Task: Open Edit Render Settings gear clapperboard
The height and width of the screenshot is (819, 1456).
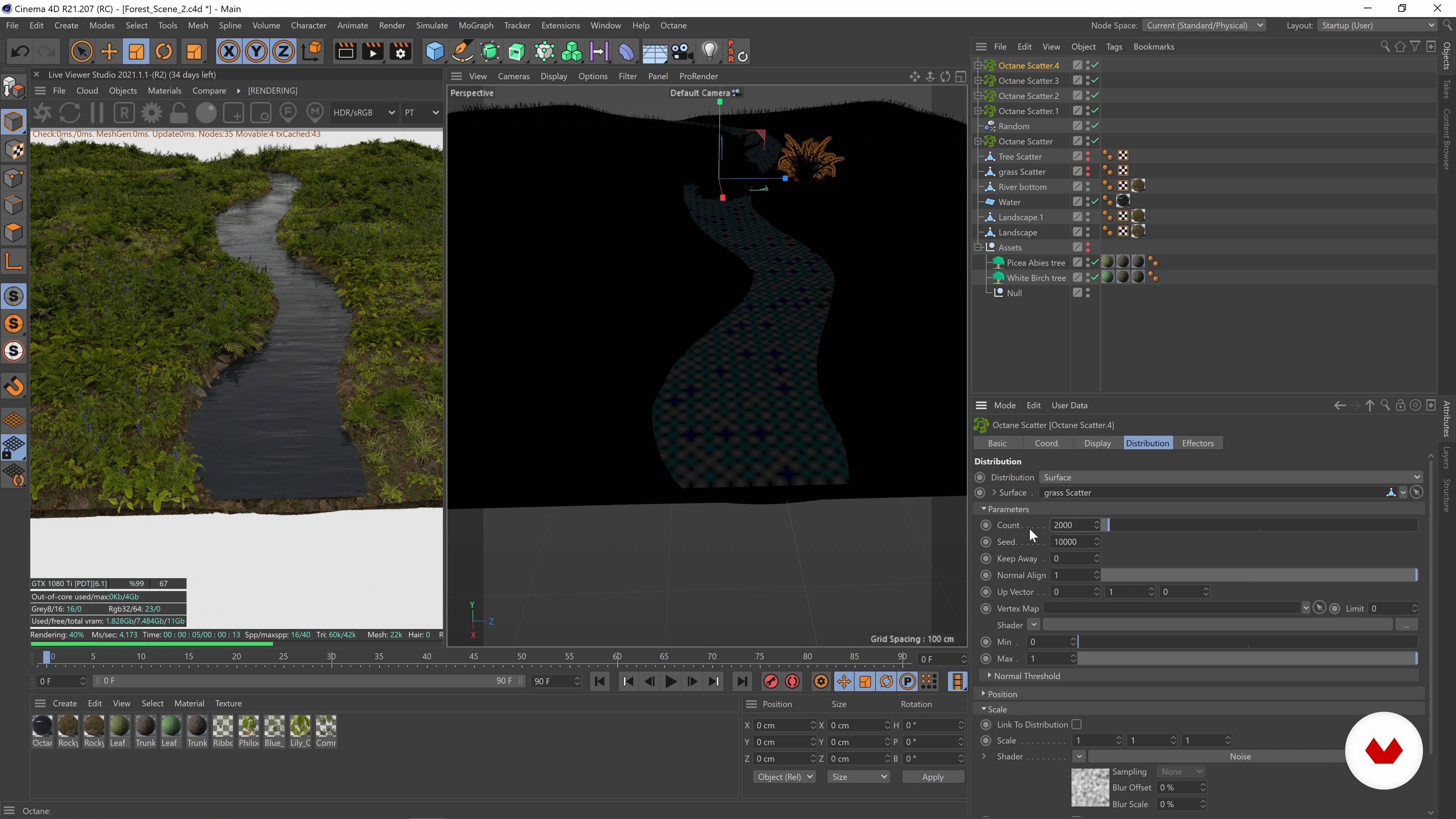Action: 400,52
